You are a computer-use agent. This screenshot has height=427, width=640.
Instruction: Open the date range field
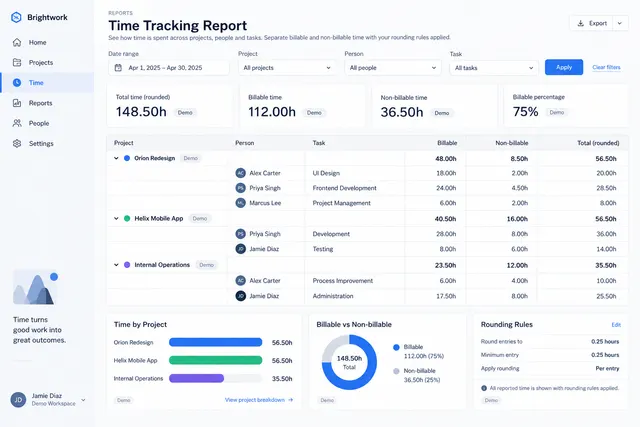169,68
